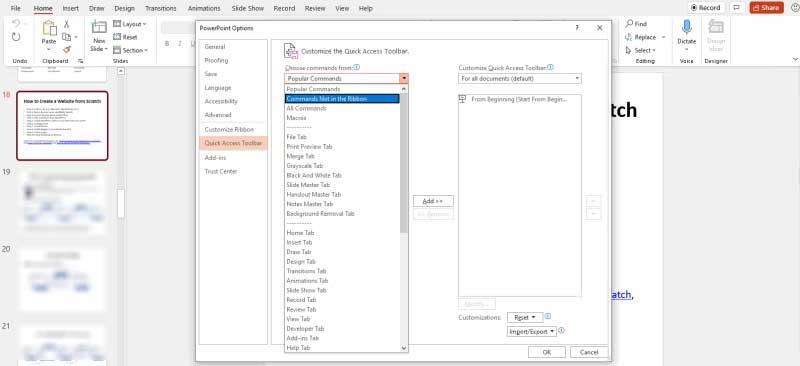This screenshot has width=800, height=366.
Task: Select the Format Painter brush icon
Action: point(66,50)
